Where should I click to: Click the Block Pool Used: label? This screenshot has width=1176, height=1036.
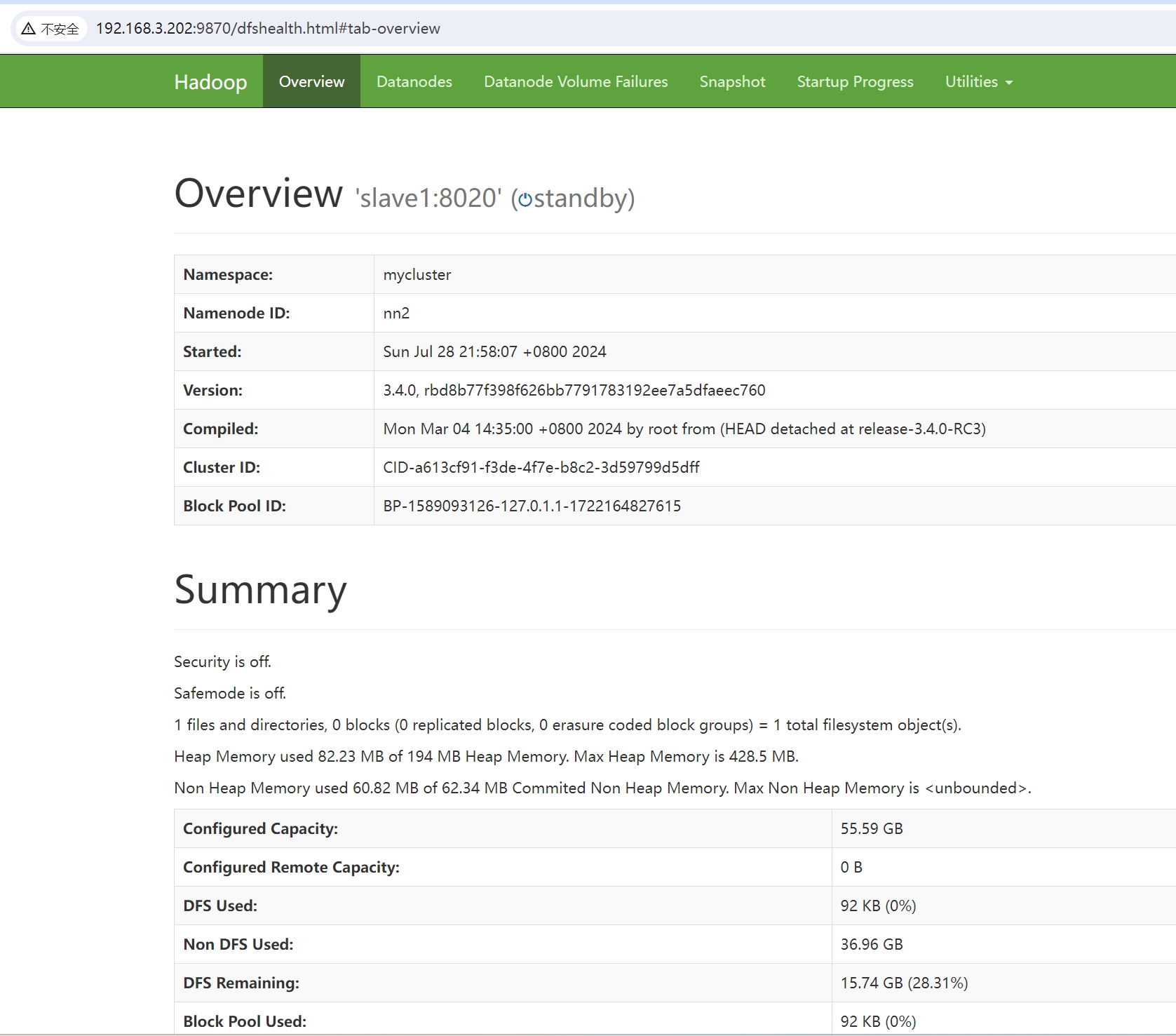point(245,1021)
